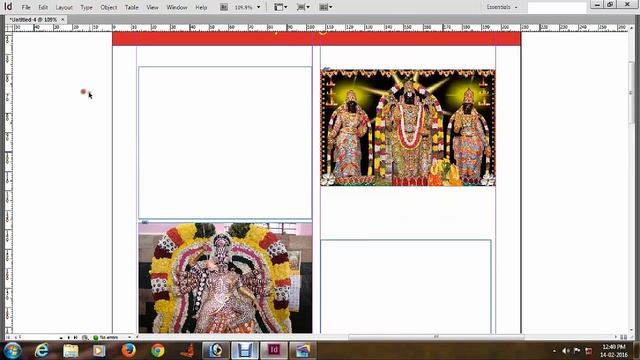The image size is (640, 360).
Task: Switch to the media player app in taskbar
Action: click(216, 350)
